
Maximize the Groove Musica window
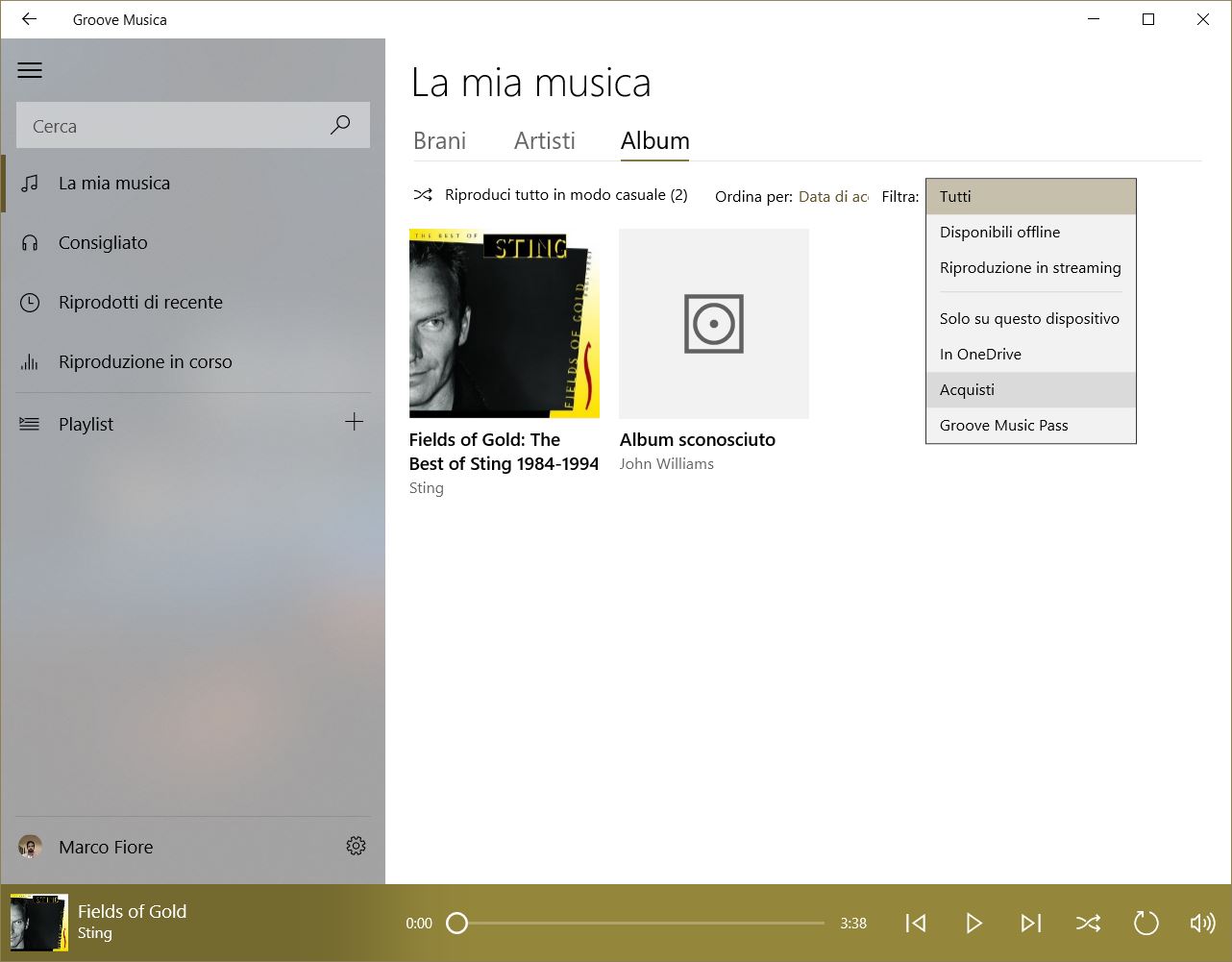point(1148,19)
